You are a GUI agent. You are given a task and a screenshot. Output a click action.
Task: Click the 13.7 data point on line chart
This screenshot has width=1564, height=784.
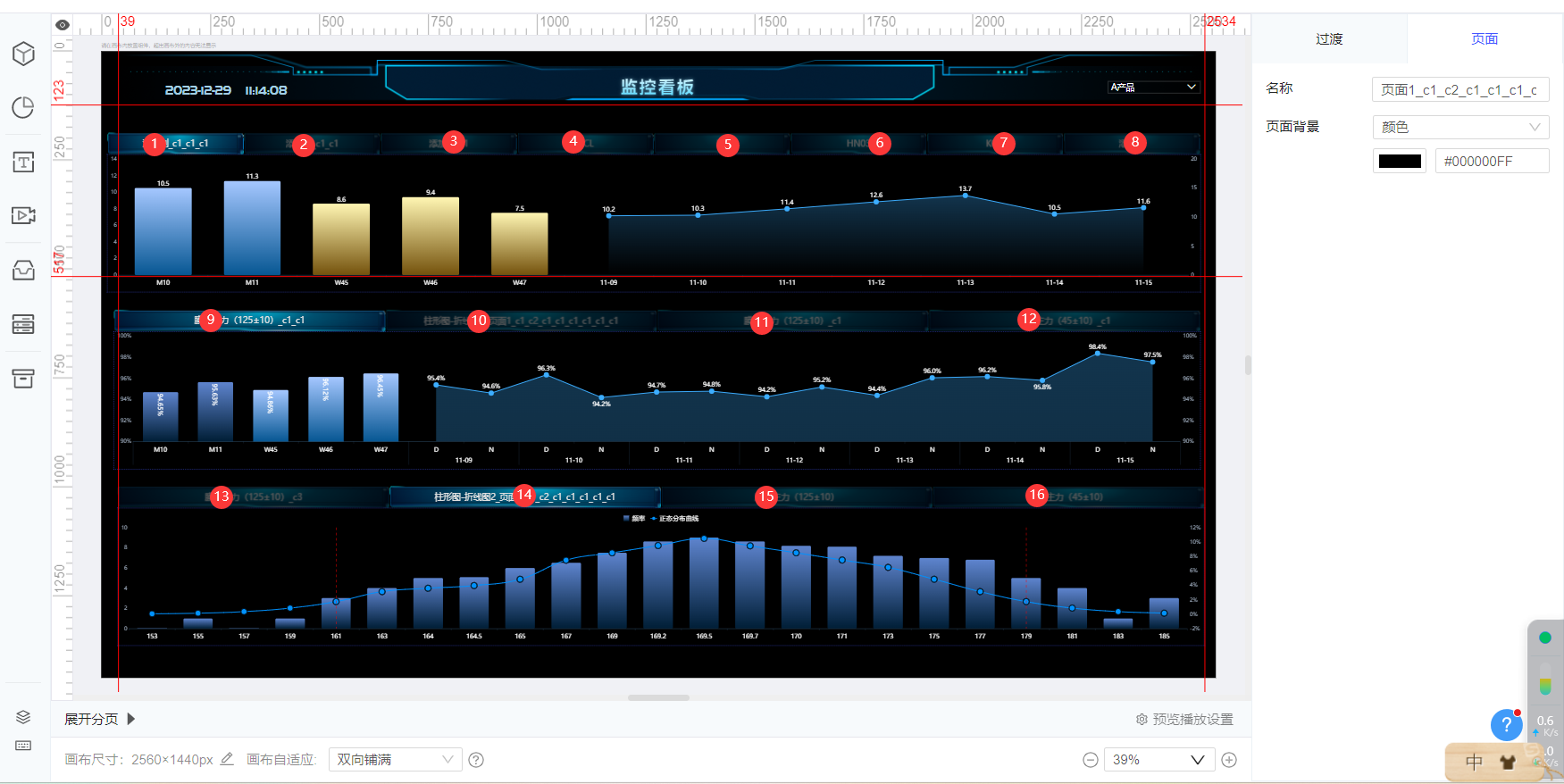[x=965, y=195]
